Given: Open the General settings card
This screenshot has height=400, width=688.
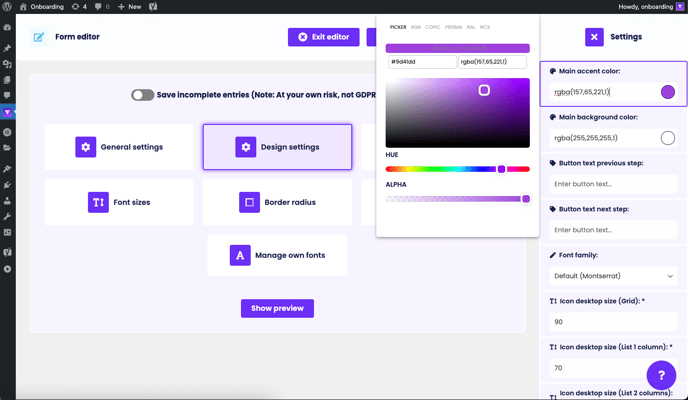Looking at the screenshot, I should click(119, 147).
